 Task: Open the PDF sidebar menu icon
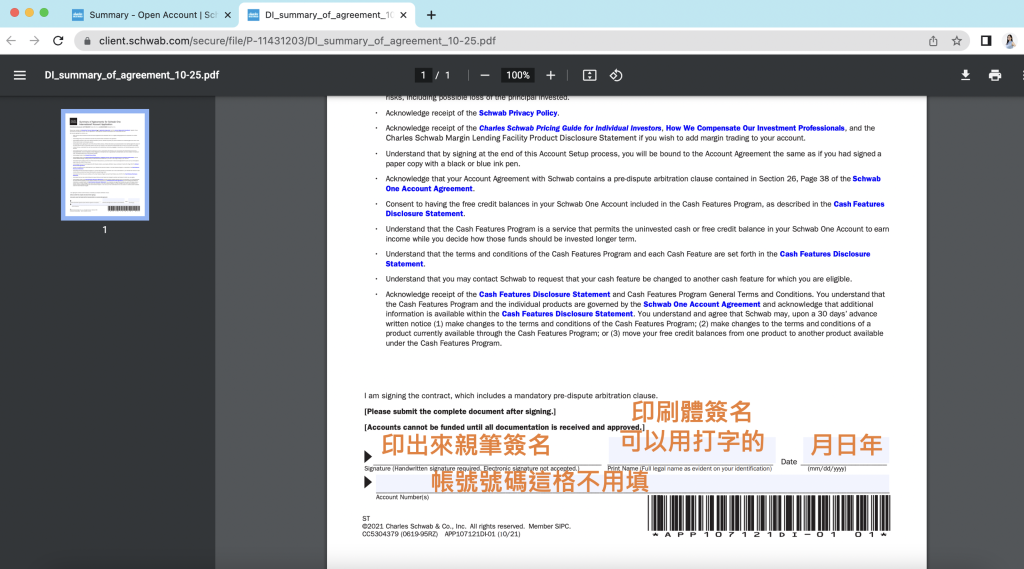tap(20, 75)
